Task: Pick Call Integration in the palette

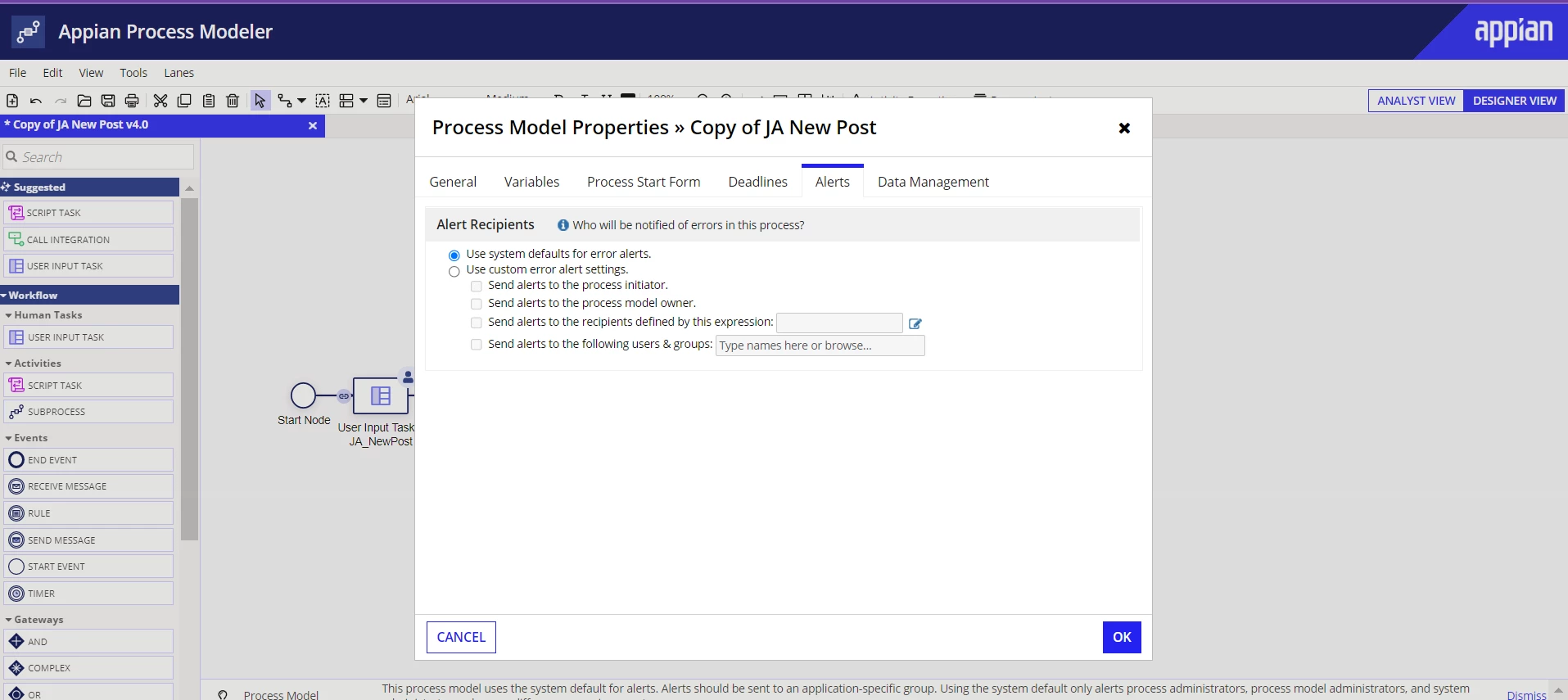Action: click(x=88, y=240)
